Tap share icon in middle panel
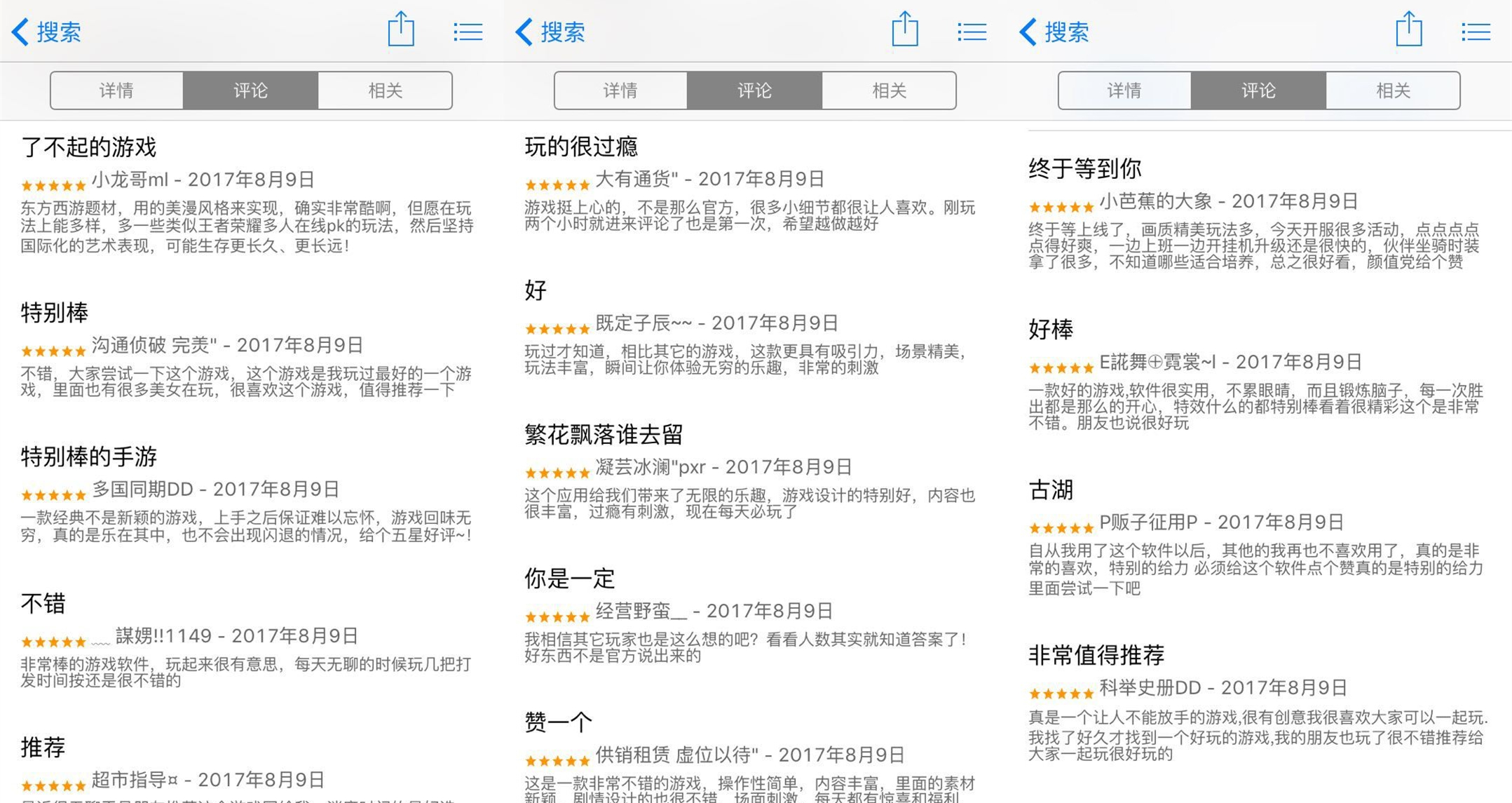Screen dimensions: 1512x803 [x=905, y=30]
